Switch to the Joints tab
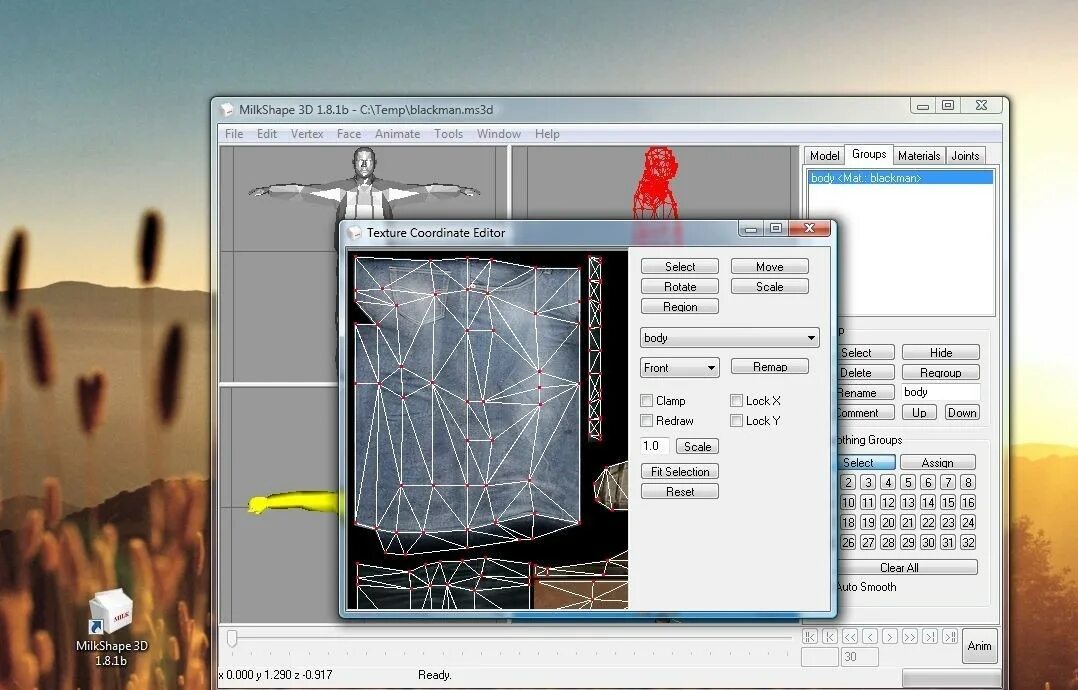 pos(965,156)
